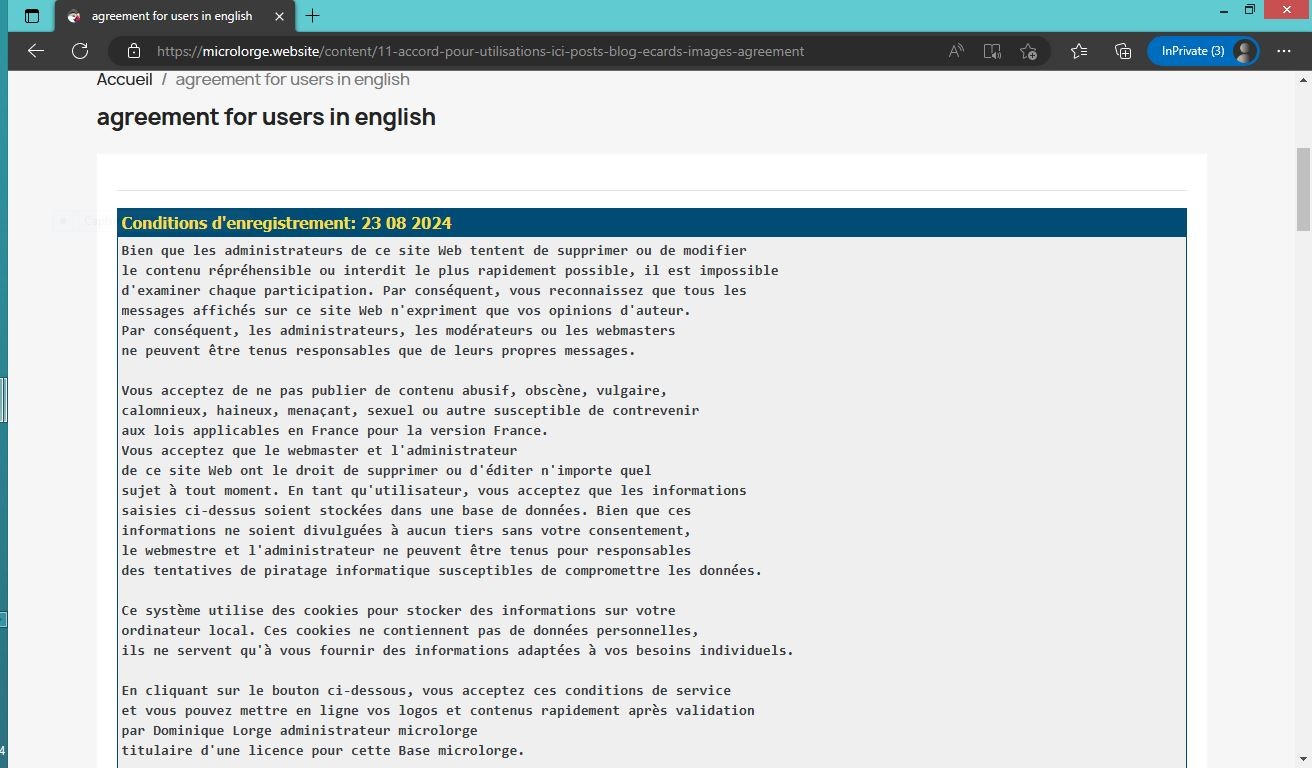1312x768 pixels.
Task: Reload the page with refresh icon
Action: [80, 51]
